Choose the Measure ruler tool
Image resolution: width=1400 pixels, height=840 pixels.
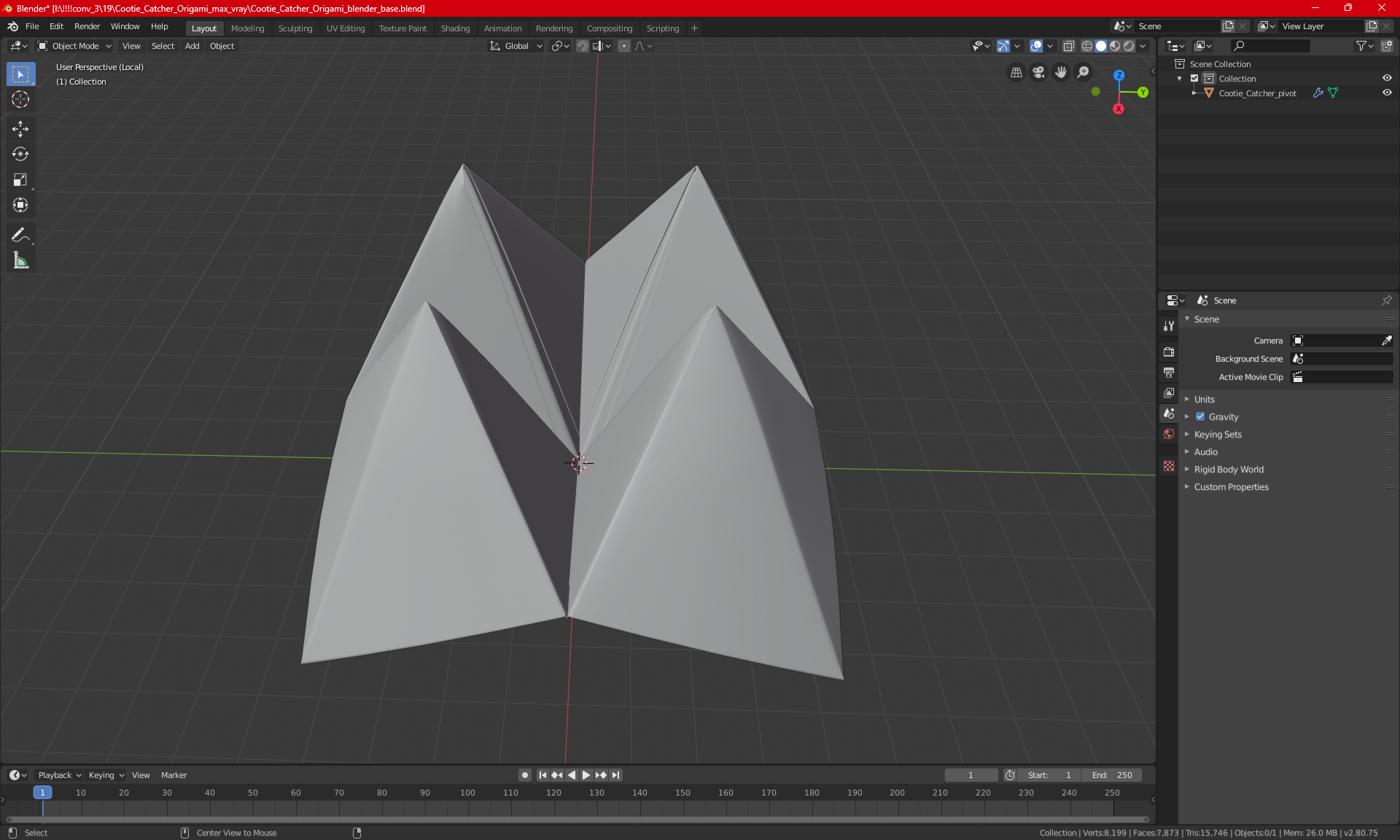(x=20, y=260)
